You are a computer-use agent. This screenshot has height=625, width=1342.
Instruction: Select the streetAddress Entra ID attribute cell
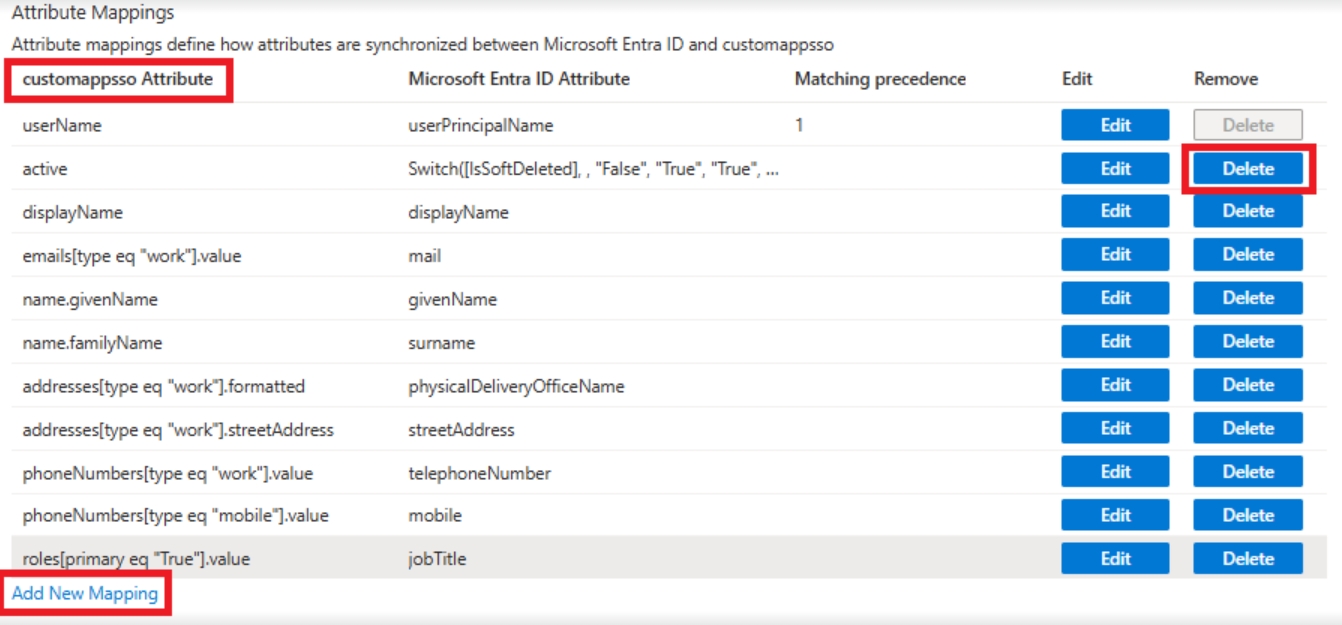[x=462, y=430]
